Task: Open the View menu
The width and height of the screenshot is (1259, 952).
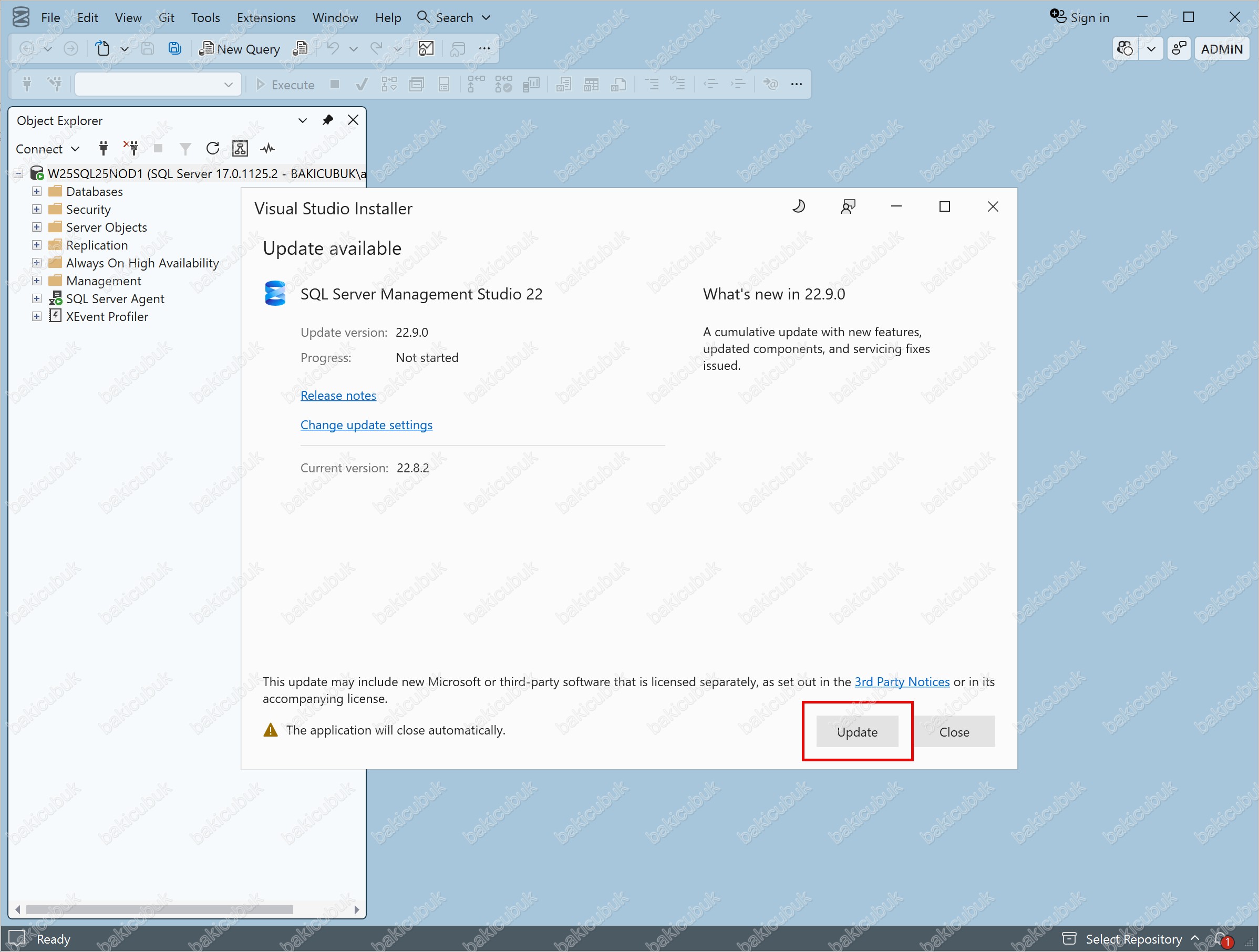Action: (128, 18)
